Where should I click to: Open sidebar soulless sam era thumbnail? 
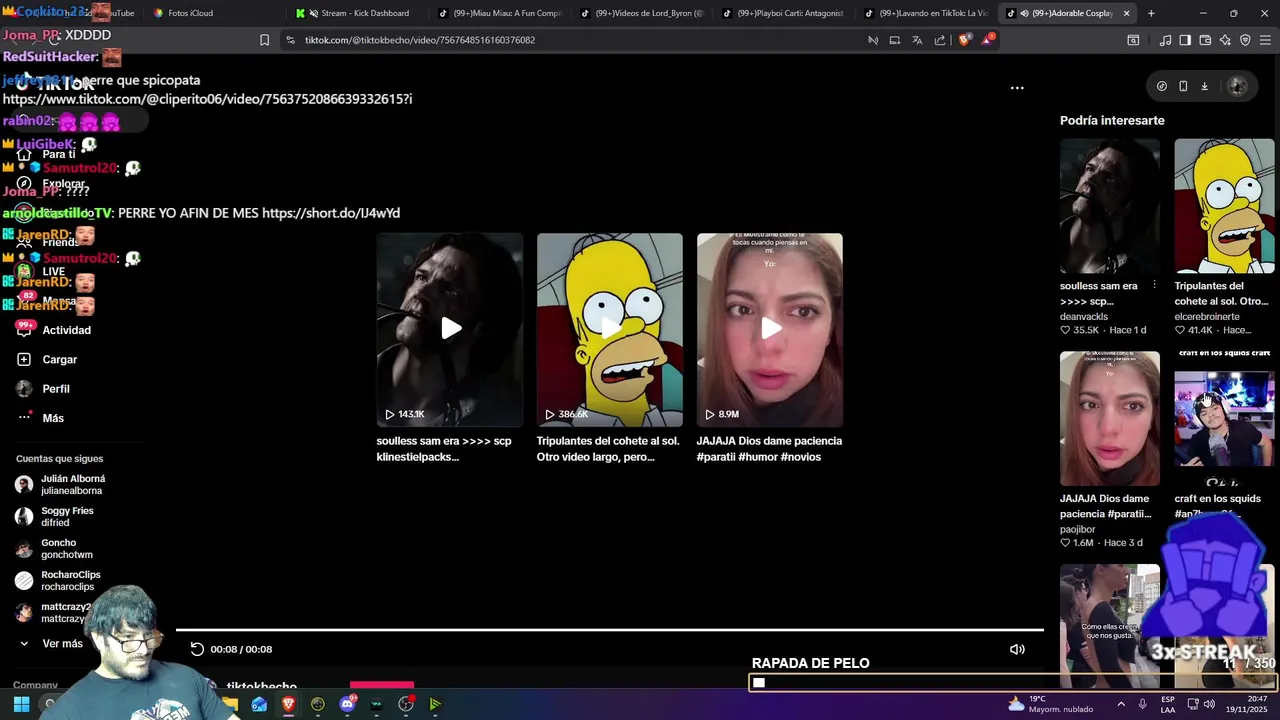coord(1110,206)
